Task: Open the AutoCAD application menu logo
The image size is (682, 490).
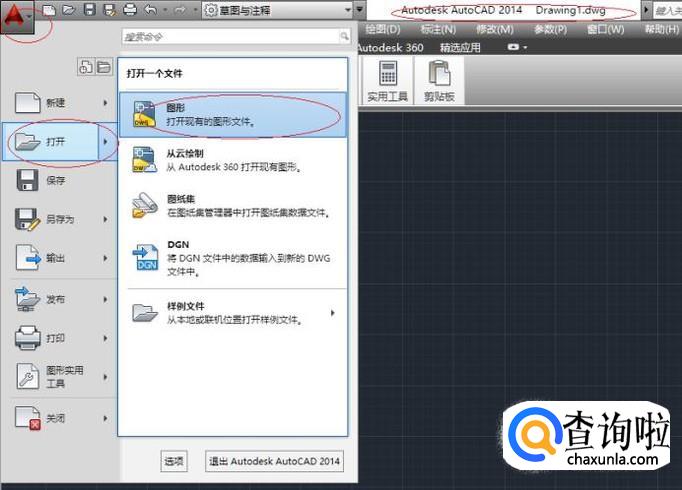Action: click(17, 17)
